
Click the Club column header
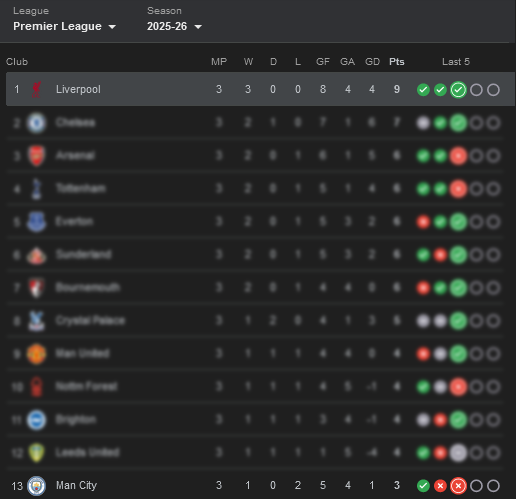tap(17, 62)
